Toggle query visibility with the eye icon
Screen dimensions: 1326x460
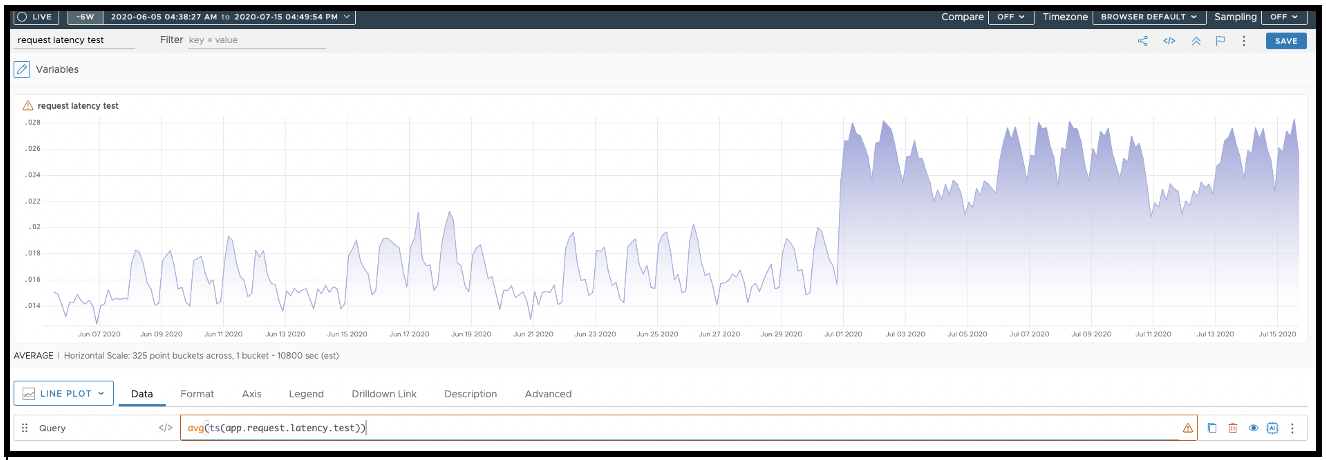(x=1253, y=428)
